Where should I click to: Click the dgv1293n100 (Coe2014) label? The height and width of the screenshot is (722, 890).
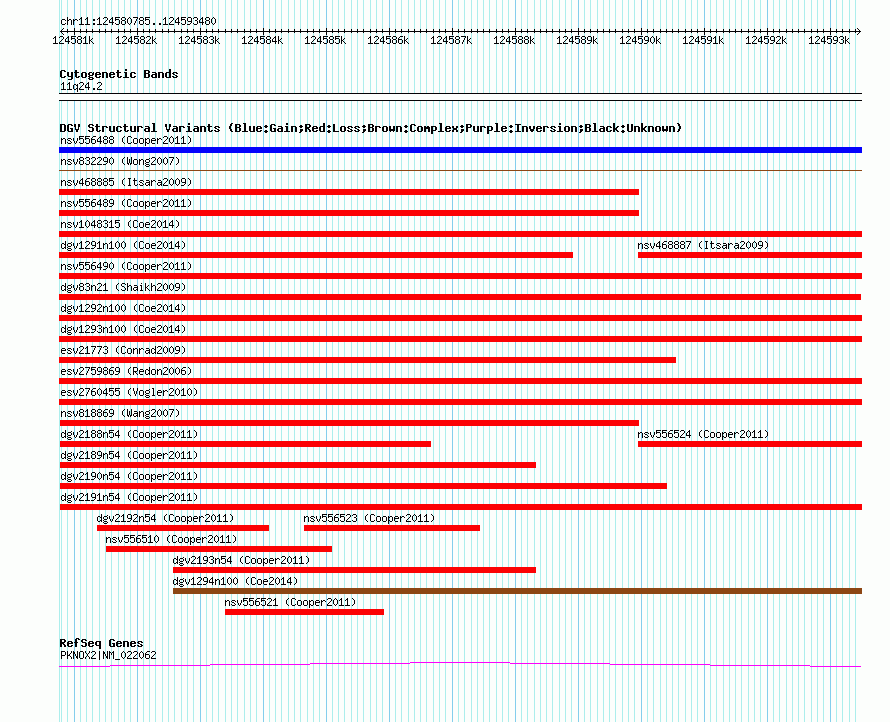click(123, 329)
